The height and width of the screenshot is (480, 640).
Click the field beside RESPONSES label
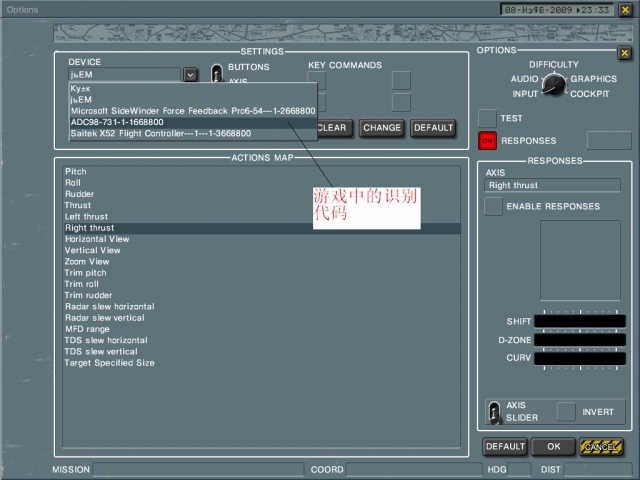[609, 140]
